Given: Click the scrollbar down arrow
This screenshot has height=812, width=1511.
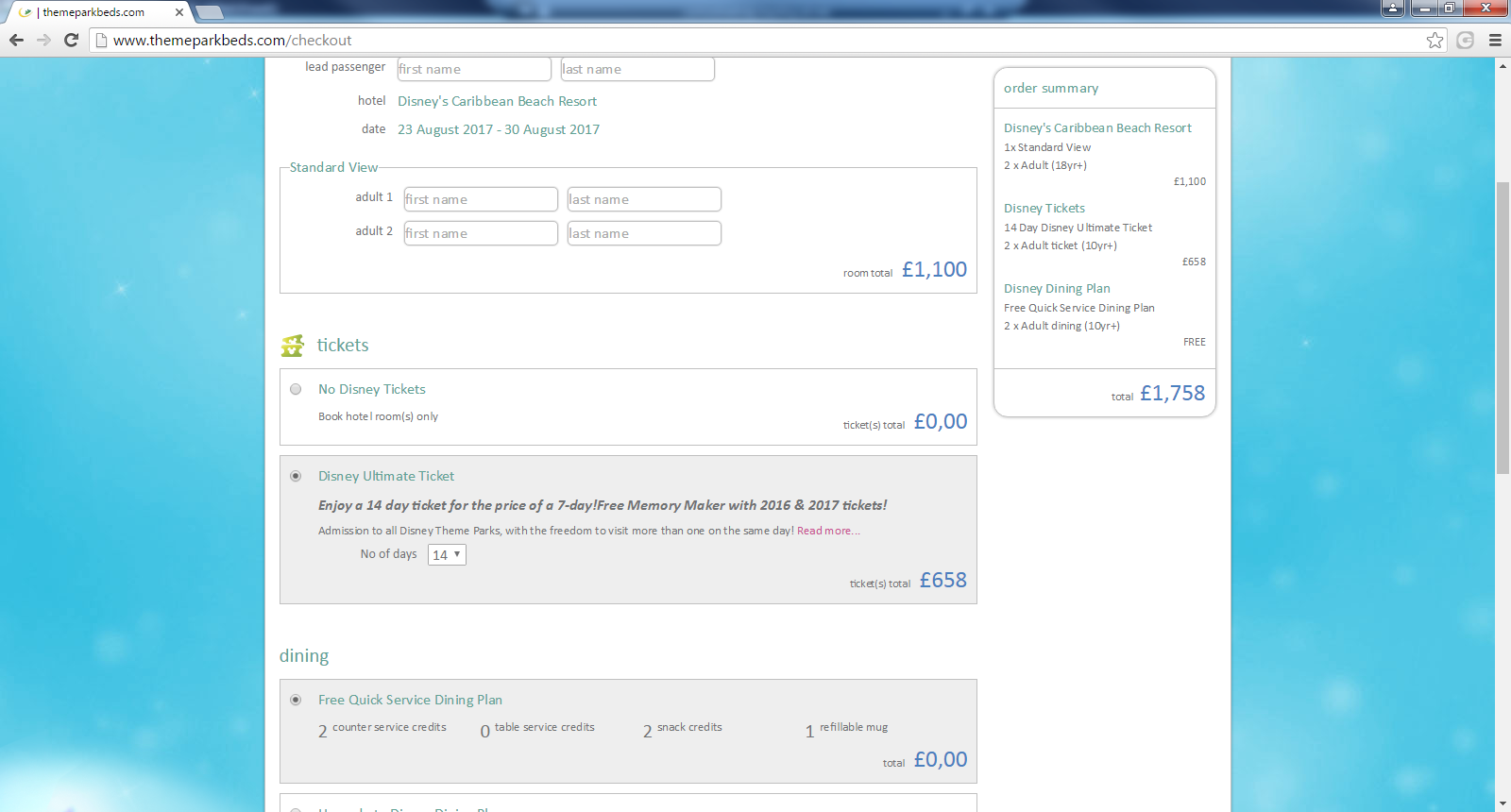Looking at the screenshot, I should click(x=1503, y=804).
